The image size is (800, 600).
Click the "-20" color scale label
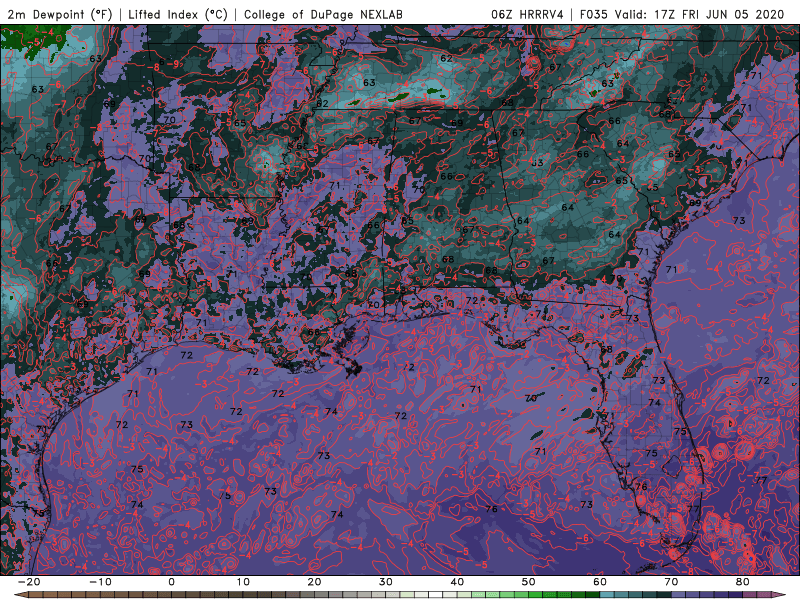[29, 582]
